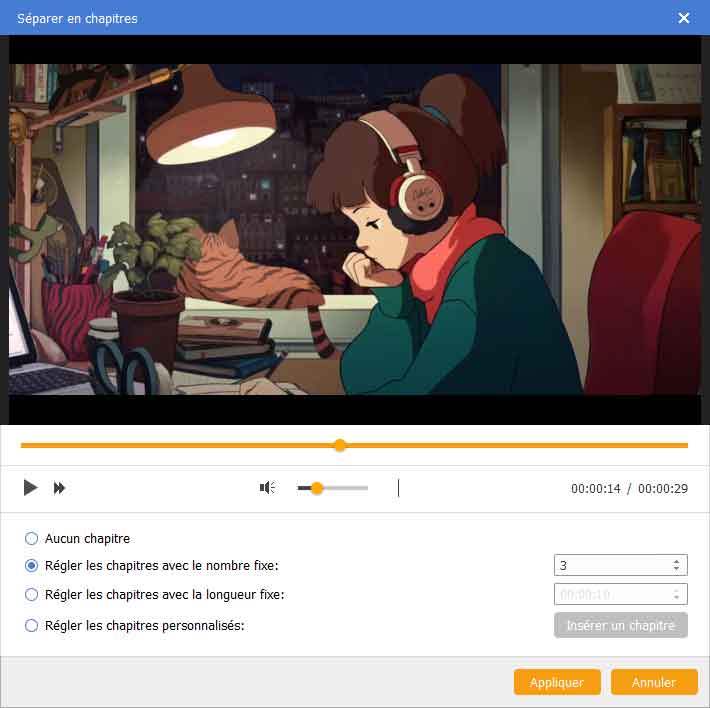Enable custom chapters radio button

32,626
